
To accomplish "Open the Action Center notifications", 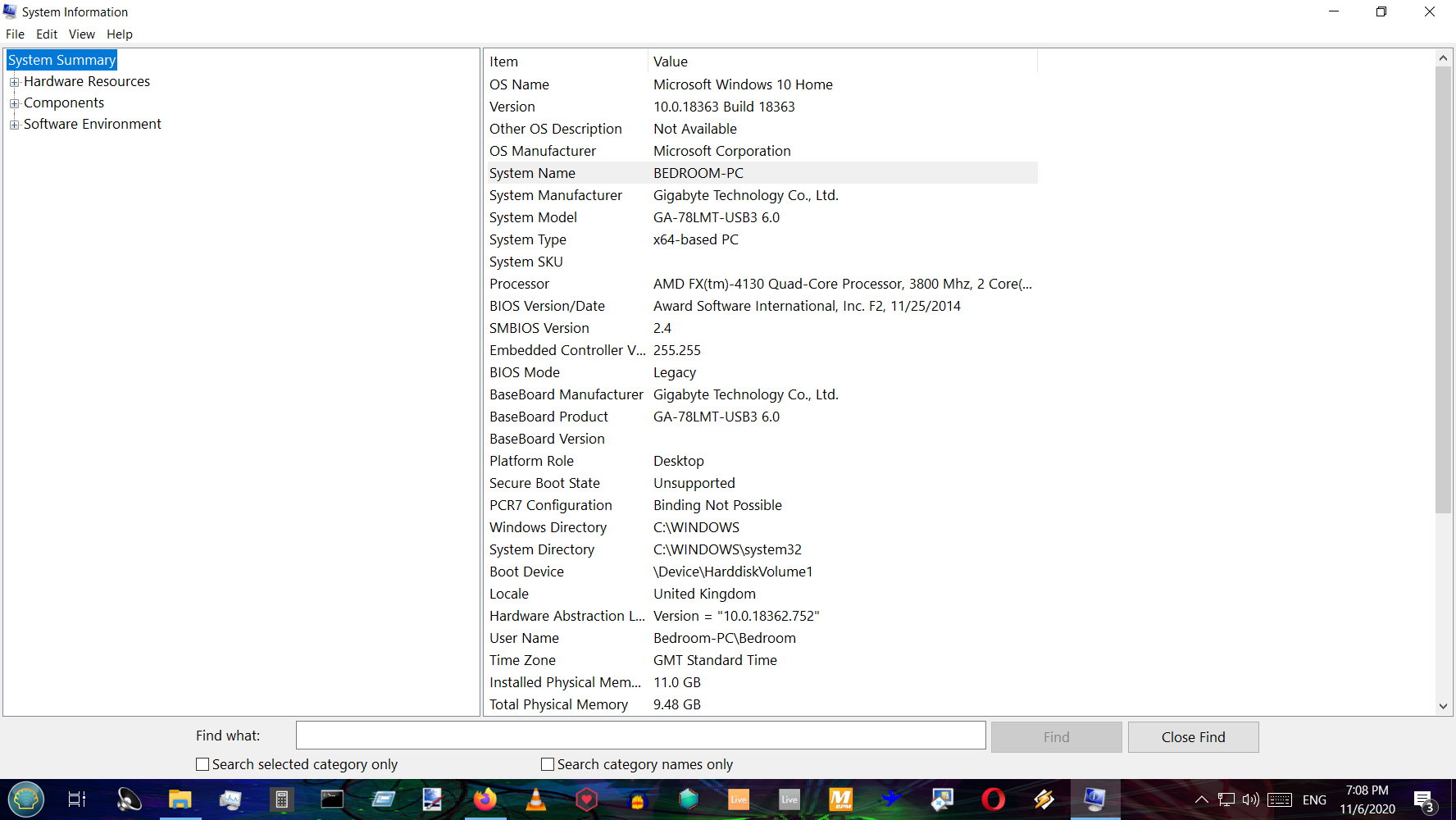I will click(x=1424, y=799).
